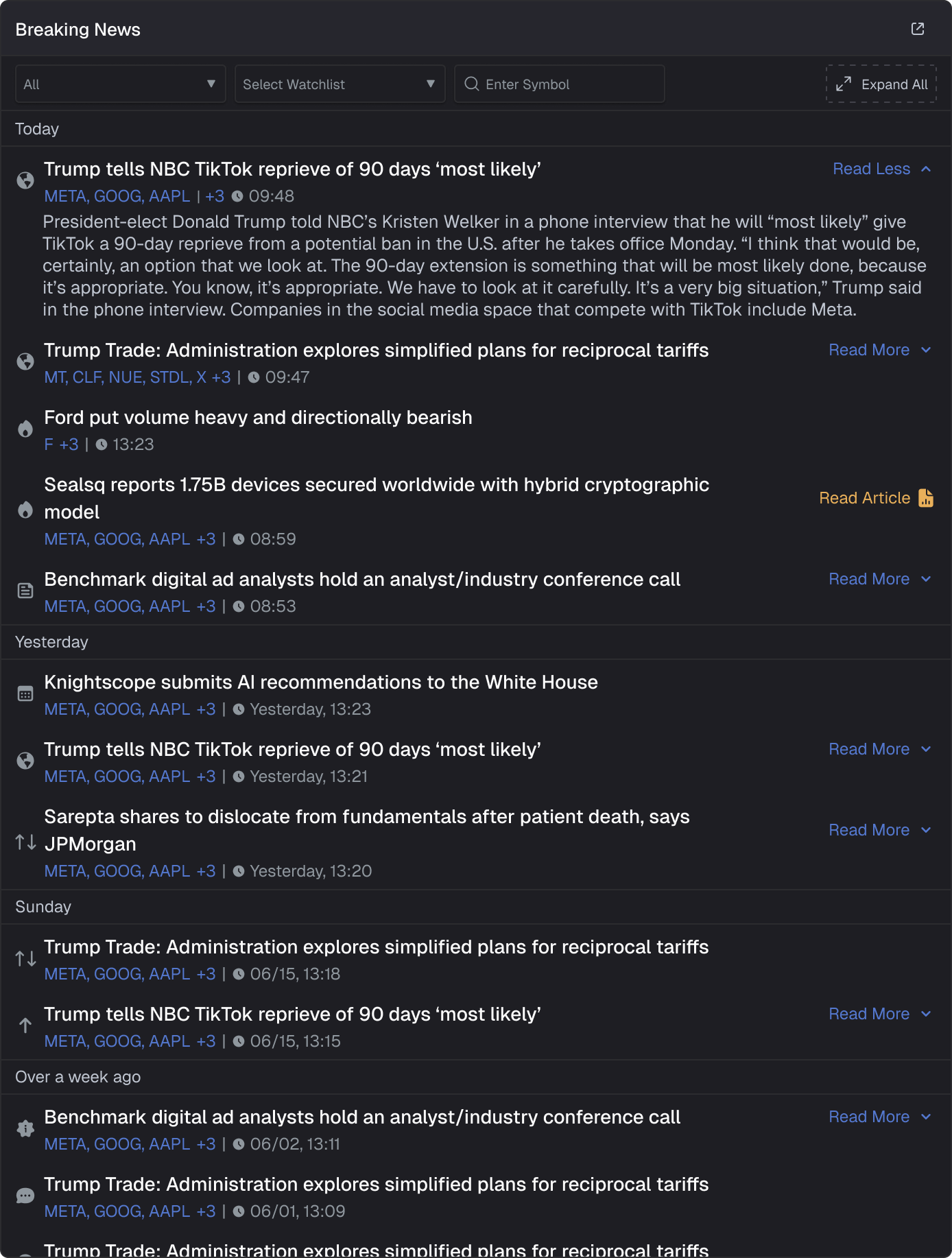The image size is (952, 1258).
Task: Click flame icon next to Ford put volume
Action: (x=25, y=429)
